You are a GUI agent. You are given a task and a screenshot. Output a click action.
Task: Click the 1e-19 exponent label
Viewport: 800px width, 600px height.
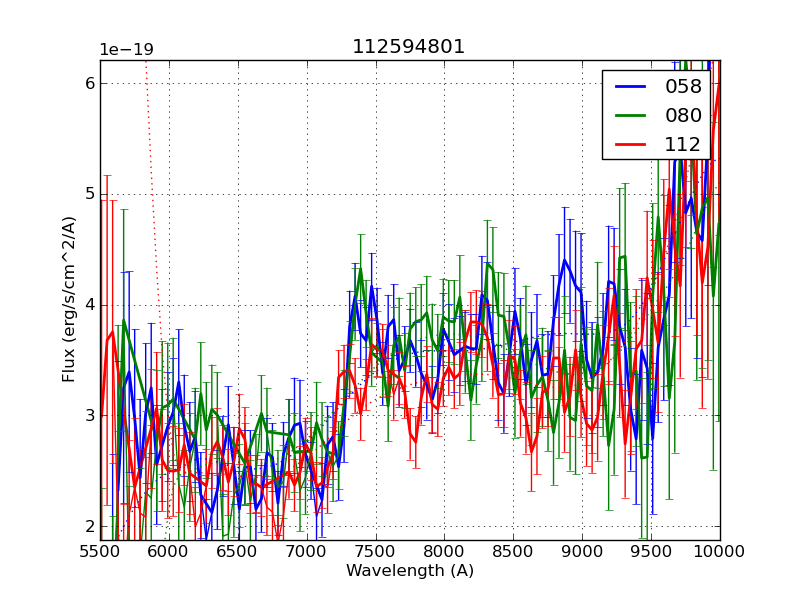126,50
